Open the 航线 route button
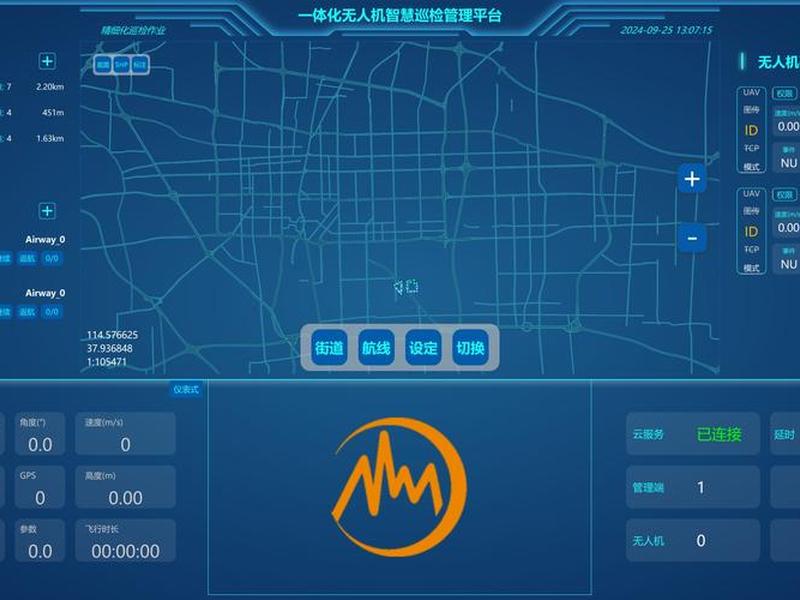Viewport: 800px width, 600px height. pyautogui.click(x=376, y=348)
